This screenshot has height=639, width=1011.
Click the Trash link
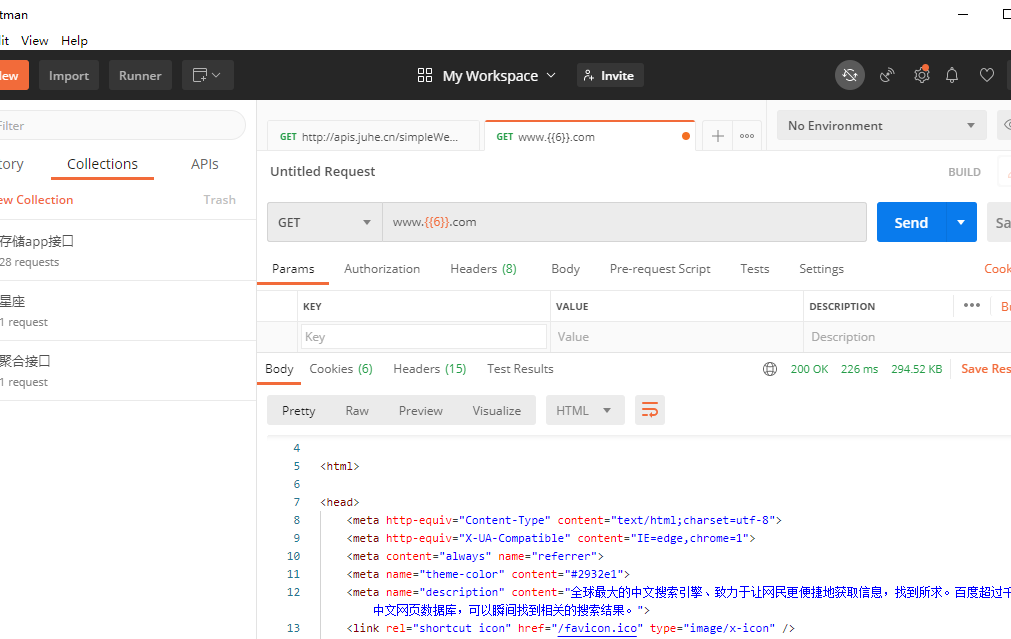pyautogui.click(x=220, y=200)
